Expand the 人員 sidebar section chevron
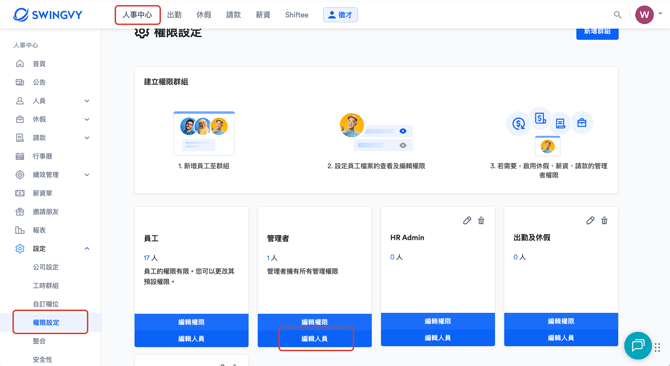 coord(87,101)
